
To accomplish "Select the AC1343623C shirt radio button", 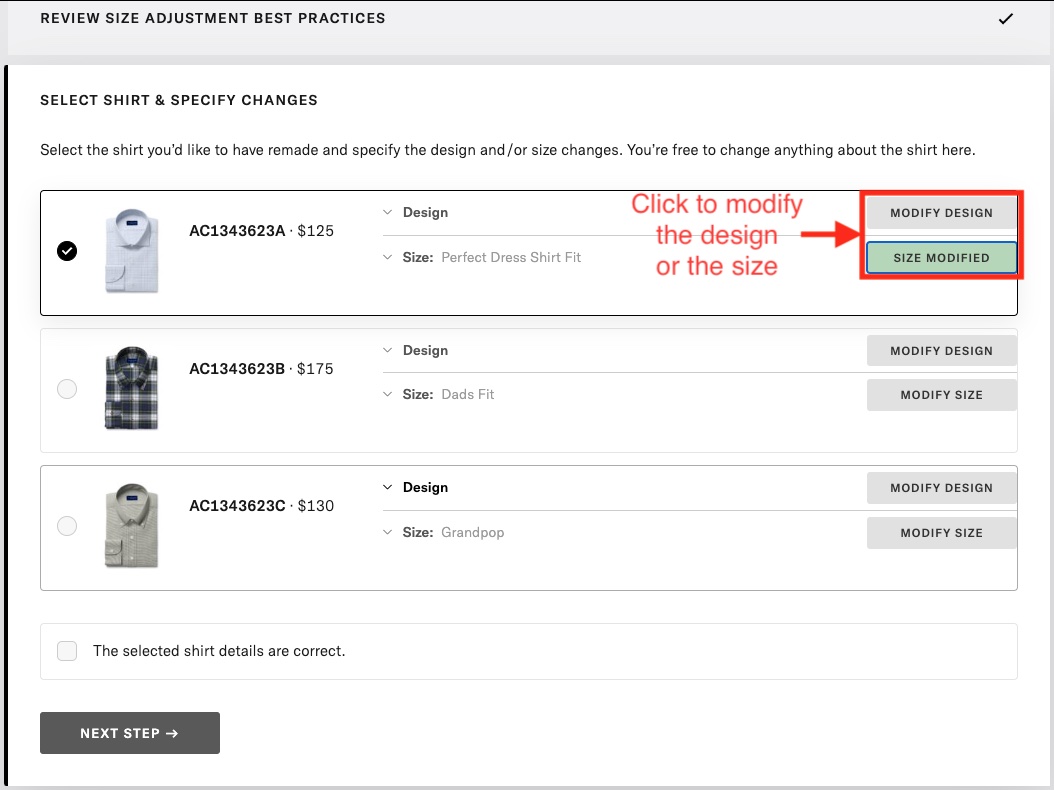I will (x=67, y=526).
